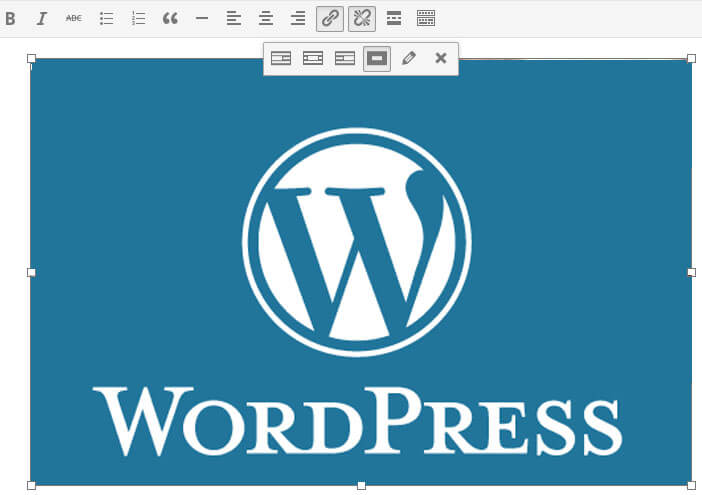Click top-left image resize handle

coord(31,58)
